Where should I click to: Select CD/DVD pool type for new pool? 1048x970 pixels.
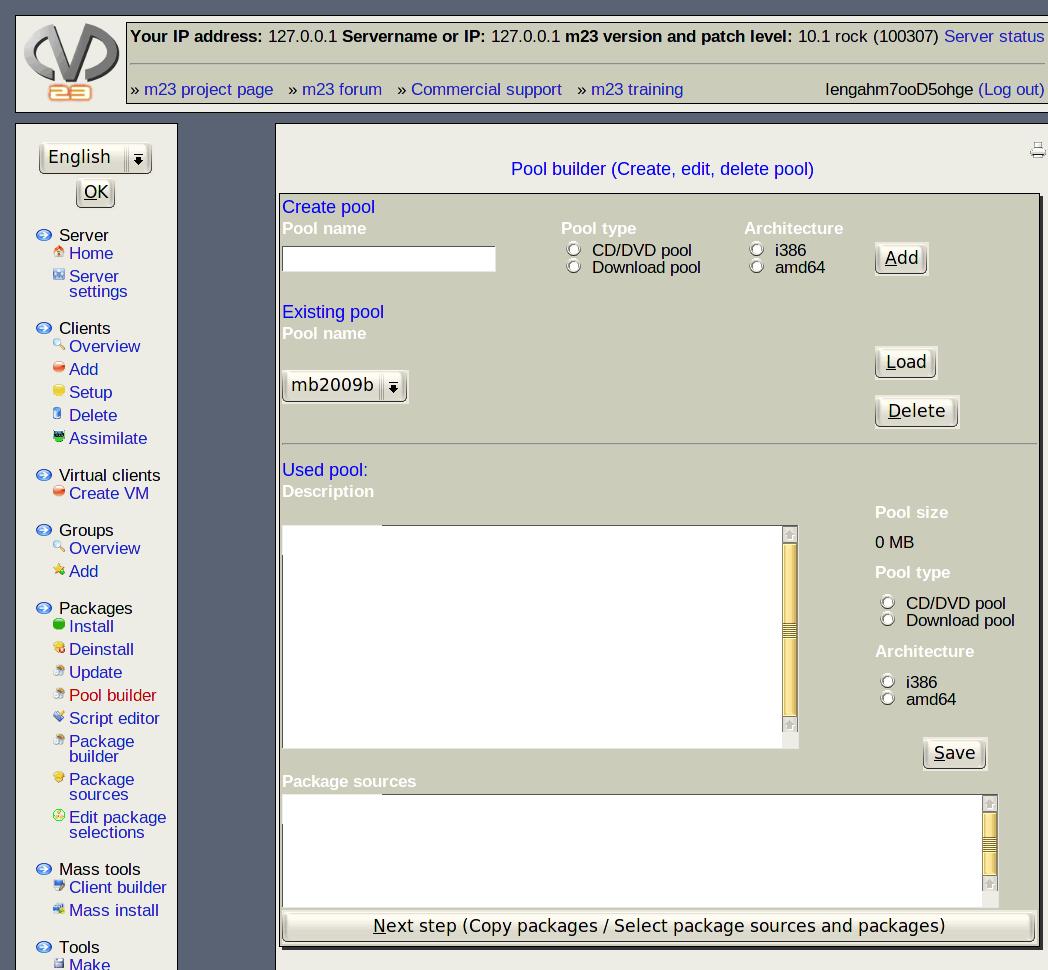pyautogui.click(x=573, y=250)
